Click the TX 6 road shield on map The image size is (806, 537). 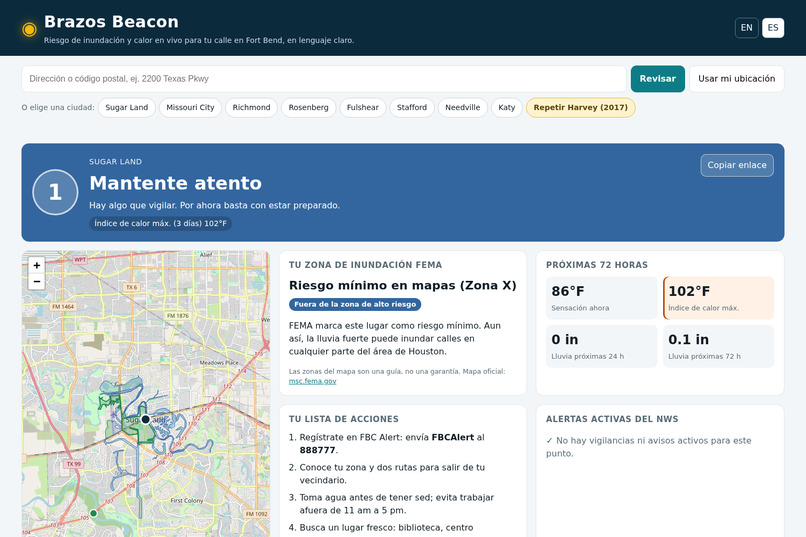tap(132, 287)
